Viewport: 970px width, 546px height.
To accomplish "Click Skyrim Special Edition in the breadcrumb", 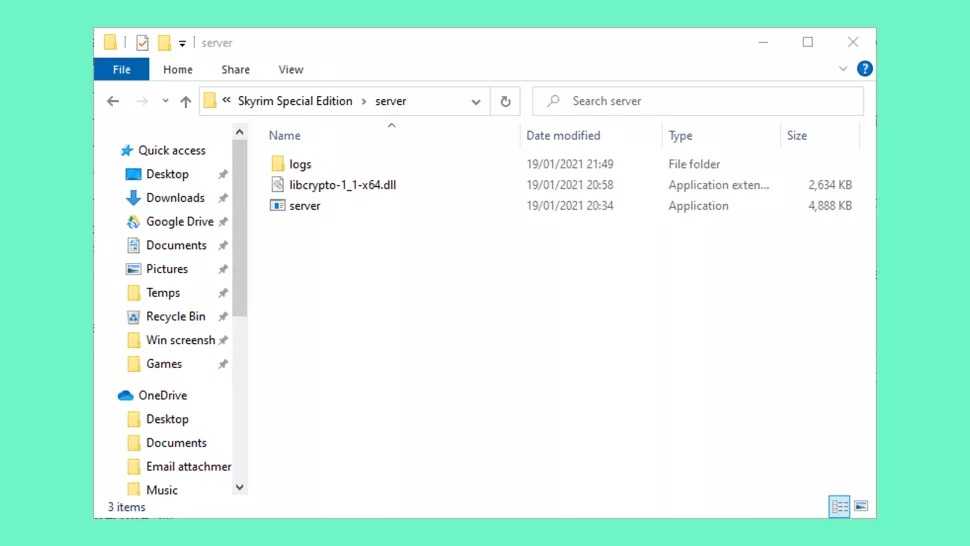I will pyautogui.click(x=295, y=101).
